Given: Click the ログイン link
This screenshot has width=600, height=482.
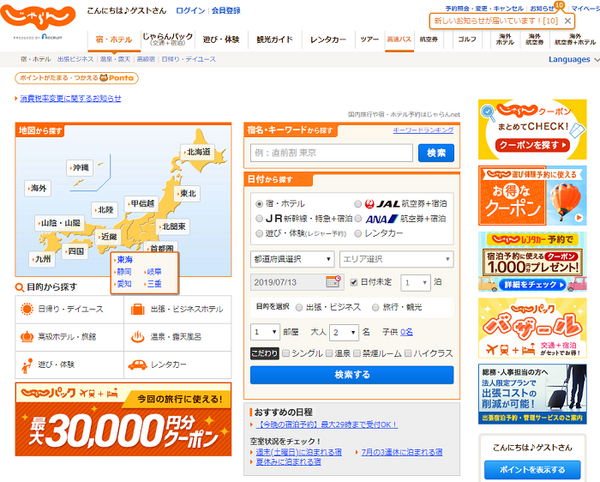Looking at the screenshot, I should tap(191, 11).
